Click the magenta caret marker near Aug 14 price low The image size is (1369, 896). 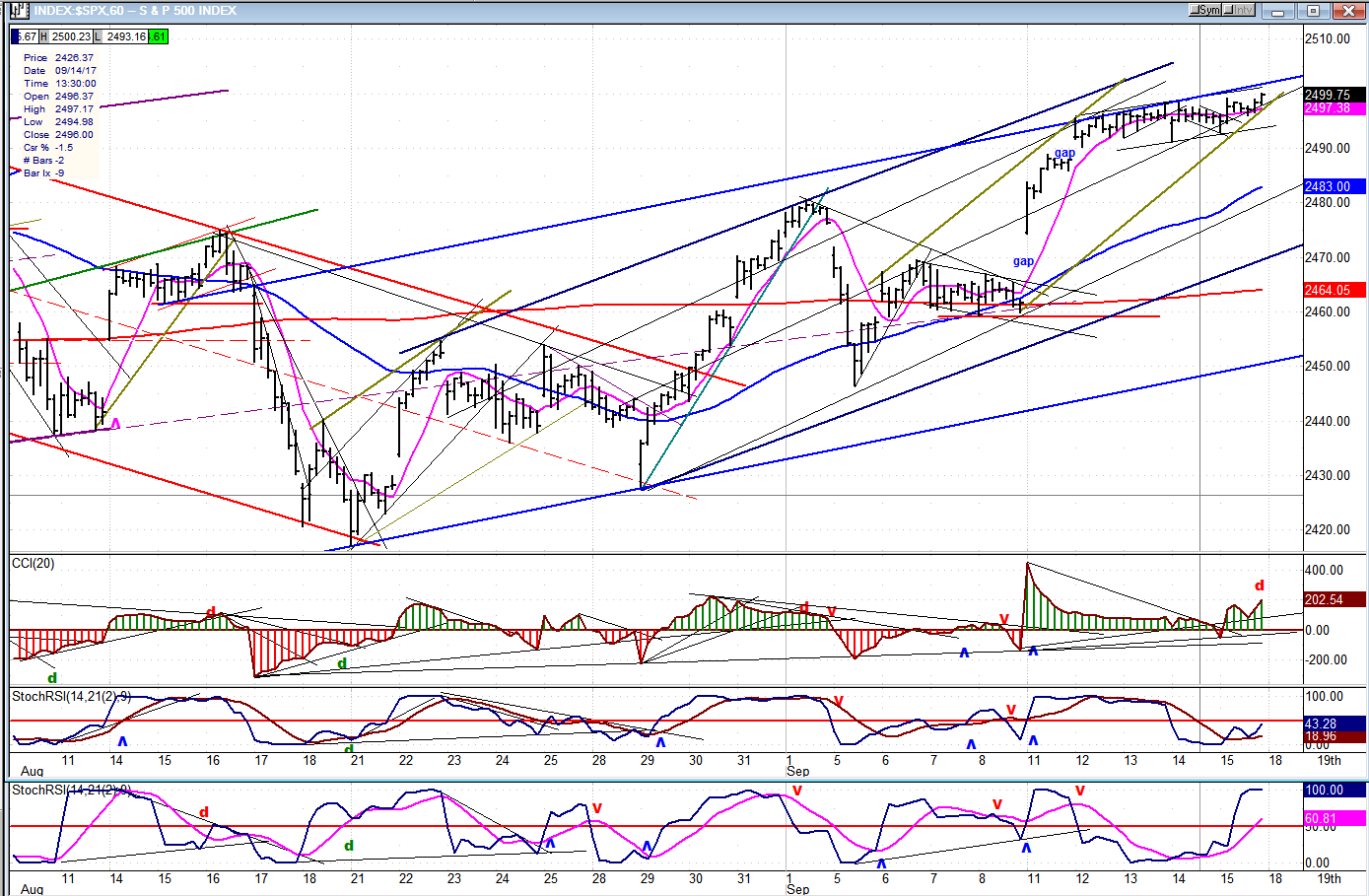[115, 424]
